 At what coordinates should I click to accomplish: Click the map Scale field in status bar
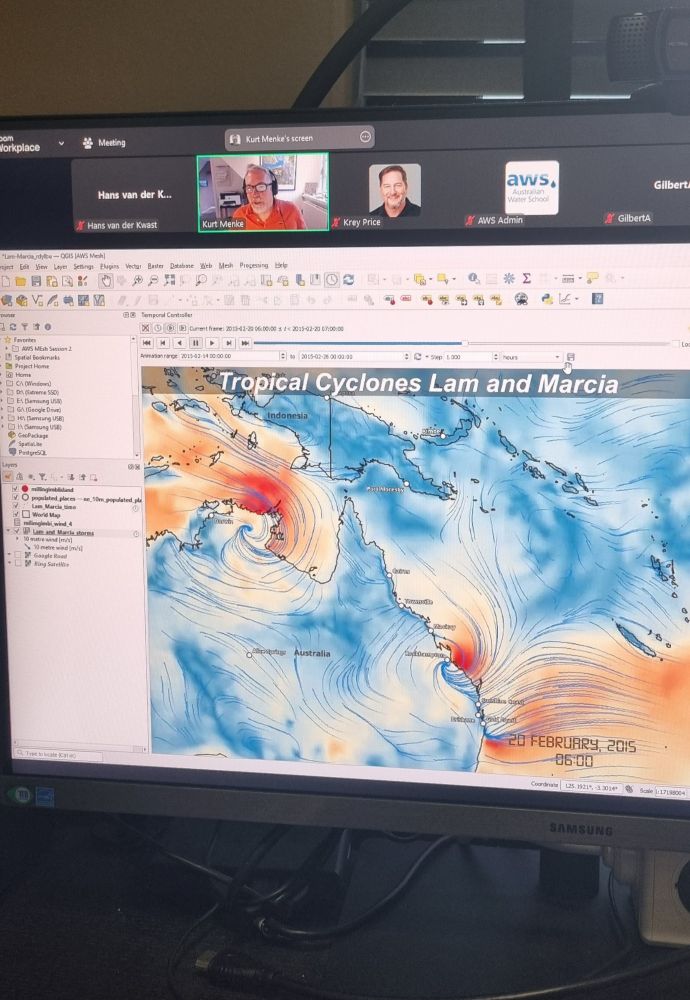pyautogui.click(x=671, y=791)
